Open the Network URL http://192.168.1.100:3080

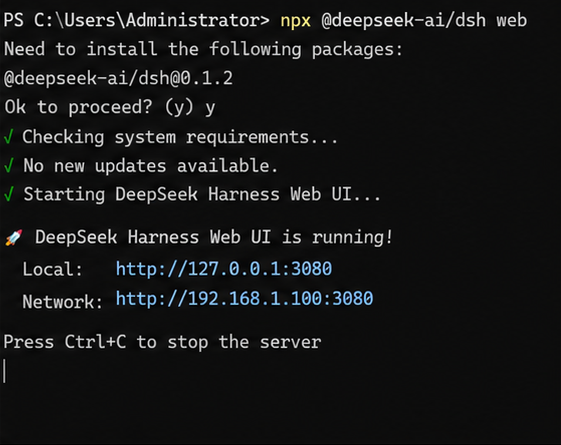244,298
